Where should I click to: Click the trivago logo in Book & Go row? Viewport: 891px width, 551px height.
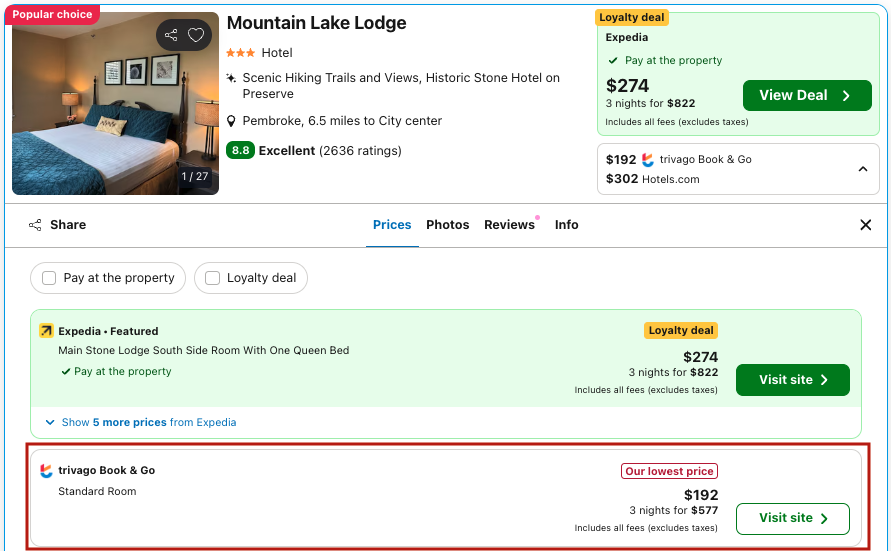click(46, 470)
